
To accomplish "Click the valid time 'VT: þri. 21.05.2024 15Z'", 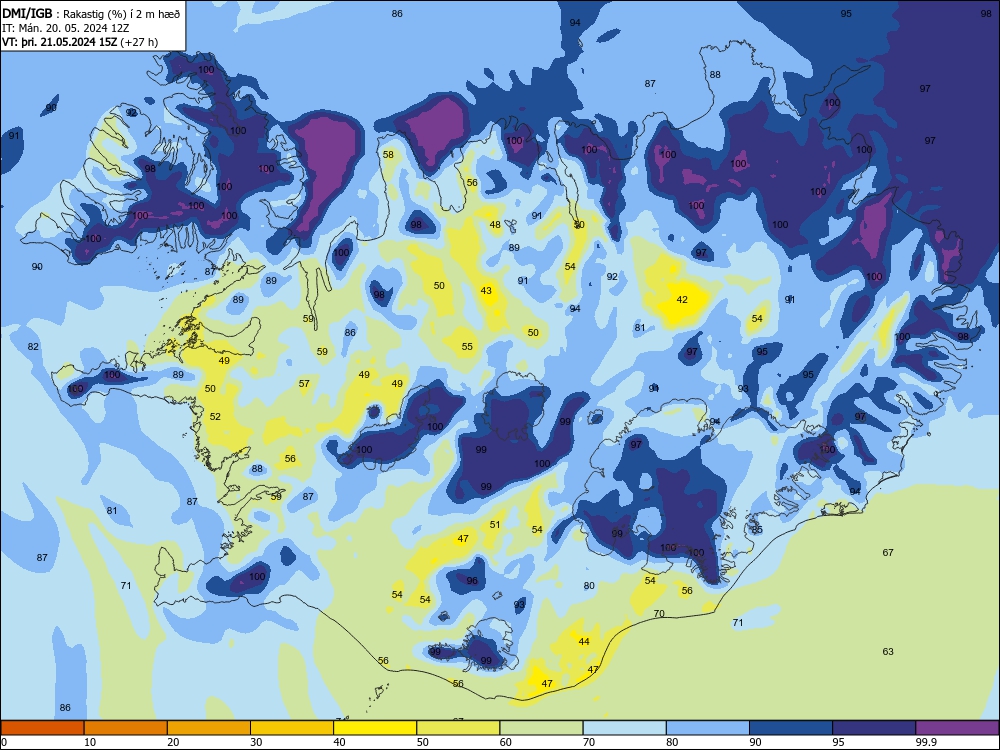I will point(60,42).
